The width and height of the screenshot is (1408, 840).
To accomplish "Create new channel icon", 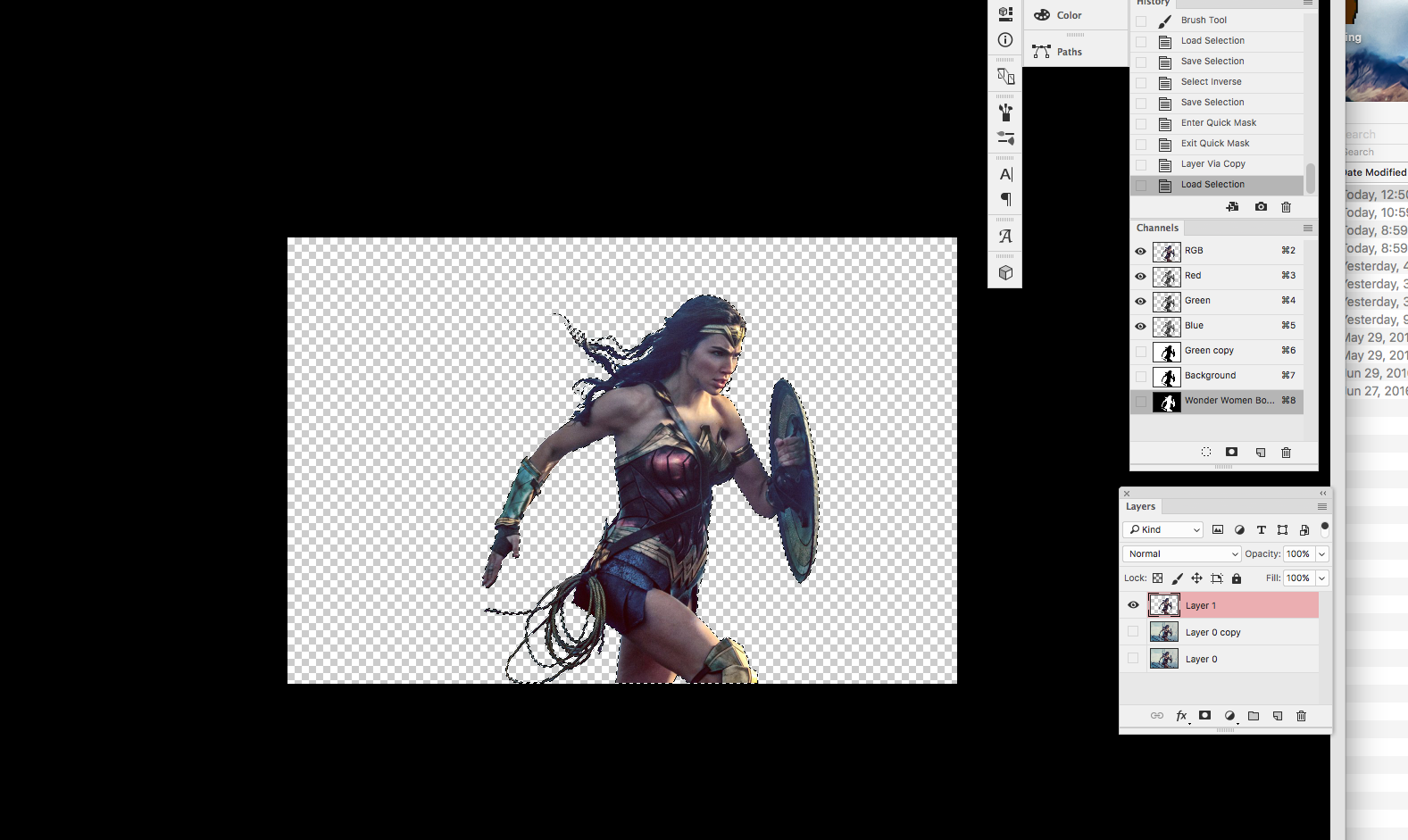I will pos(1261,453).
